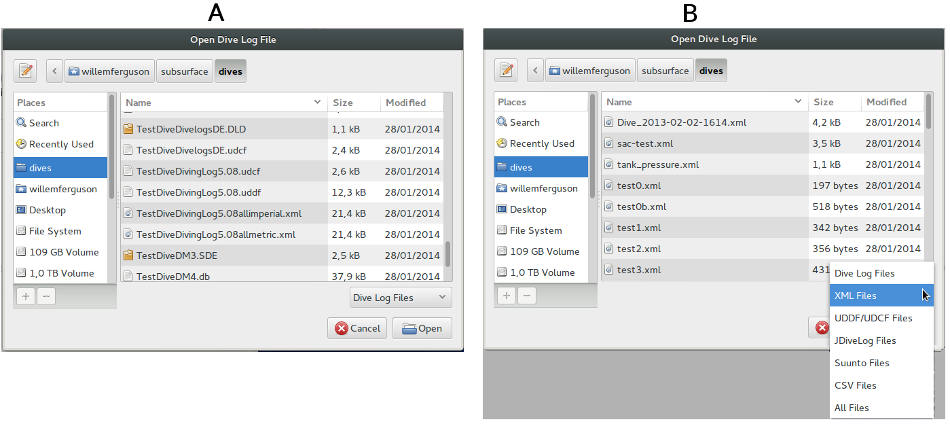Select dives bookmark in dialog B Places
The height and width of the screenshot is (424, 950).
541,167
